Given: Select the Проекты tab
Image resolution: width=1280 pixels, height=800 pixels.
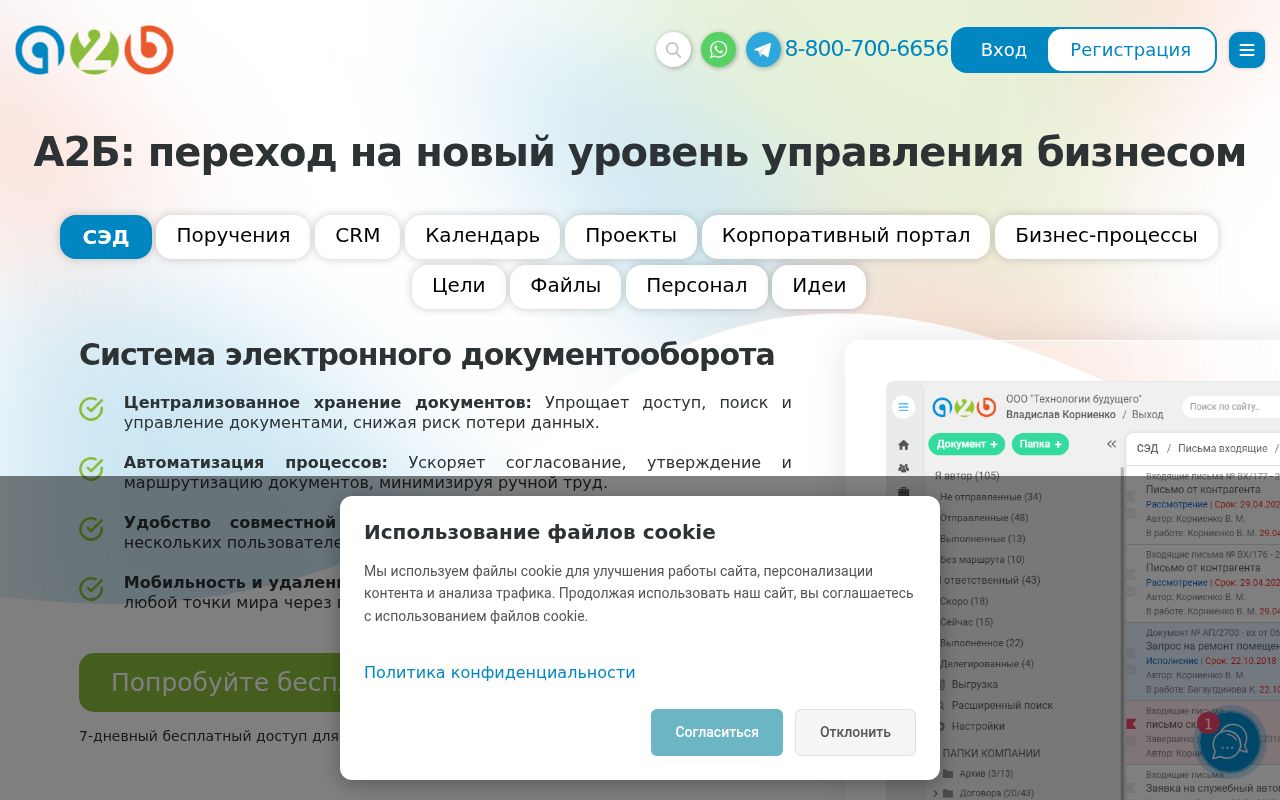Looking at the screenshot, I should pyautogui.click(x=630, y=237).
